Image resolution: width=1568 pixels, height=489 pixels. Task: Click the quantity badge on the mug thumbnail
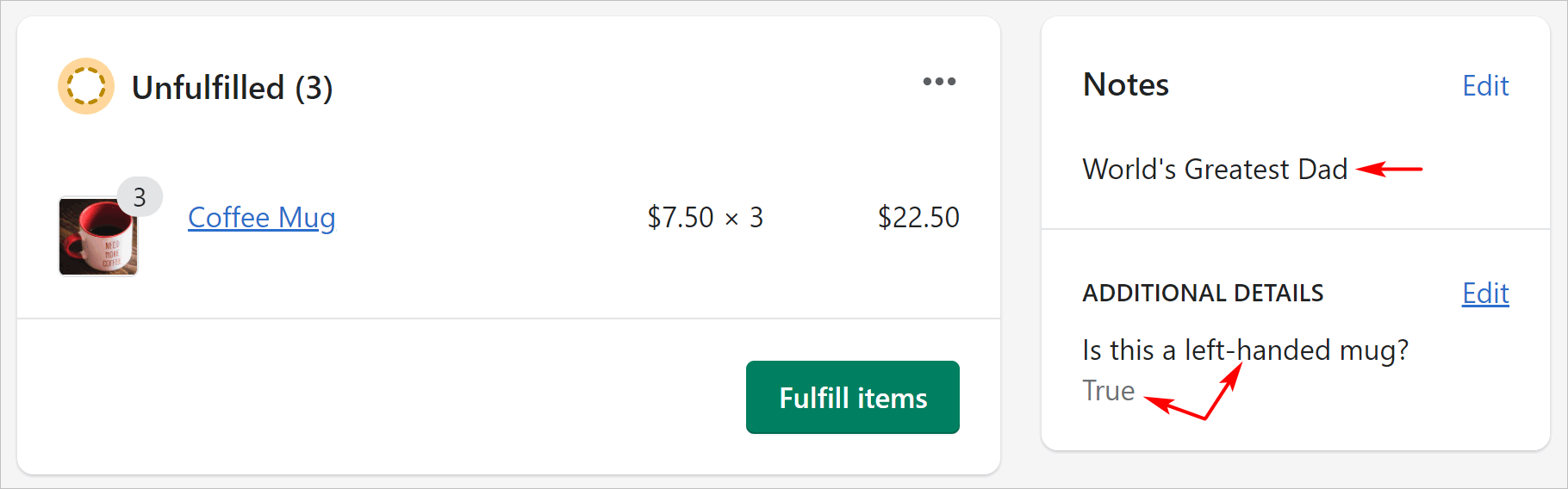point(140,198)
